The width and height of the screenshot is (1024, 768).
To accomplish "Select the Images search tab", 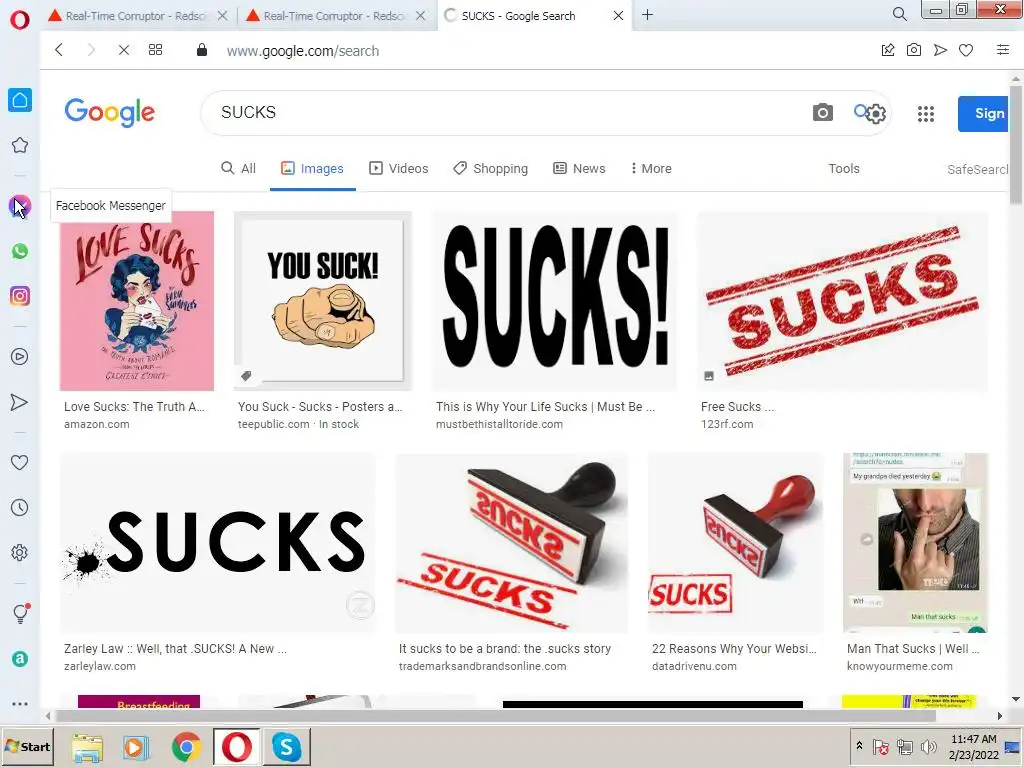I will (x=312, y=168).
